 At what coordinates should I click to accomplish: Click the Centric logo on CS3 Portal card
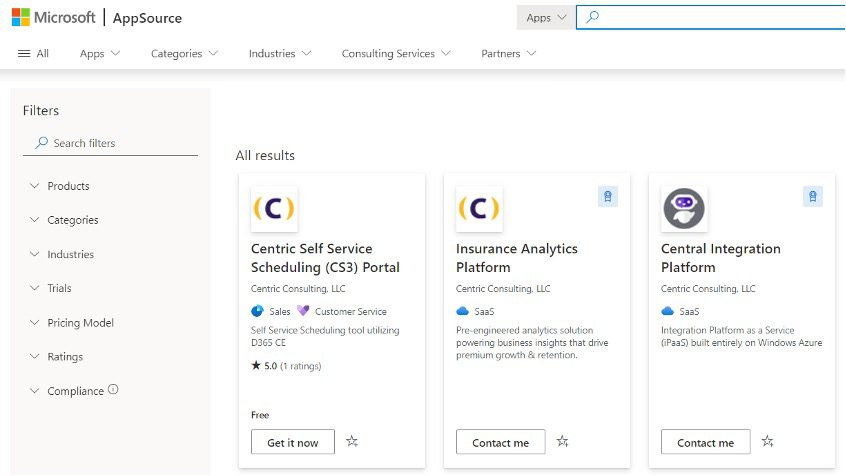274,208
